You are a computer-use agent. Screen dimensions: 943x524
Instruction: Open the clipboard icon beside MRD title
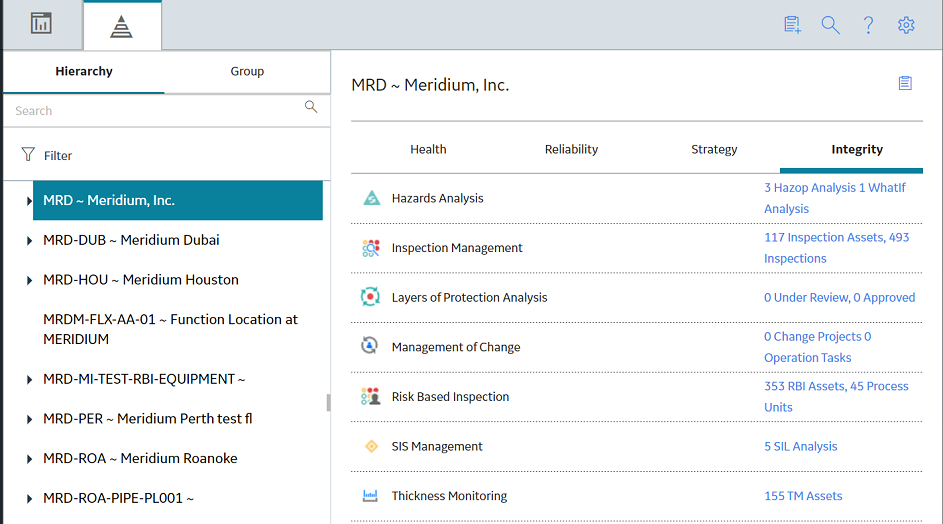(905, 83)
